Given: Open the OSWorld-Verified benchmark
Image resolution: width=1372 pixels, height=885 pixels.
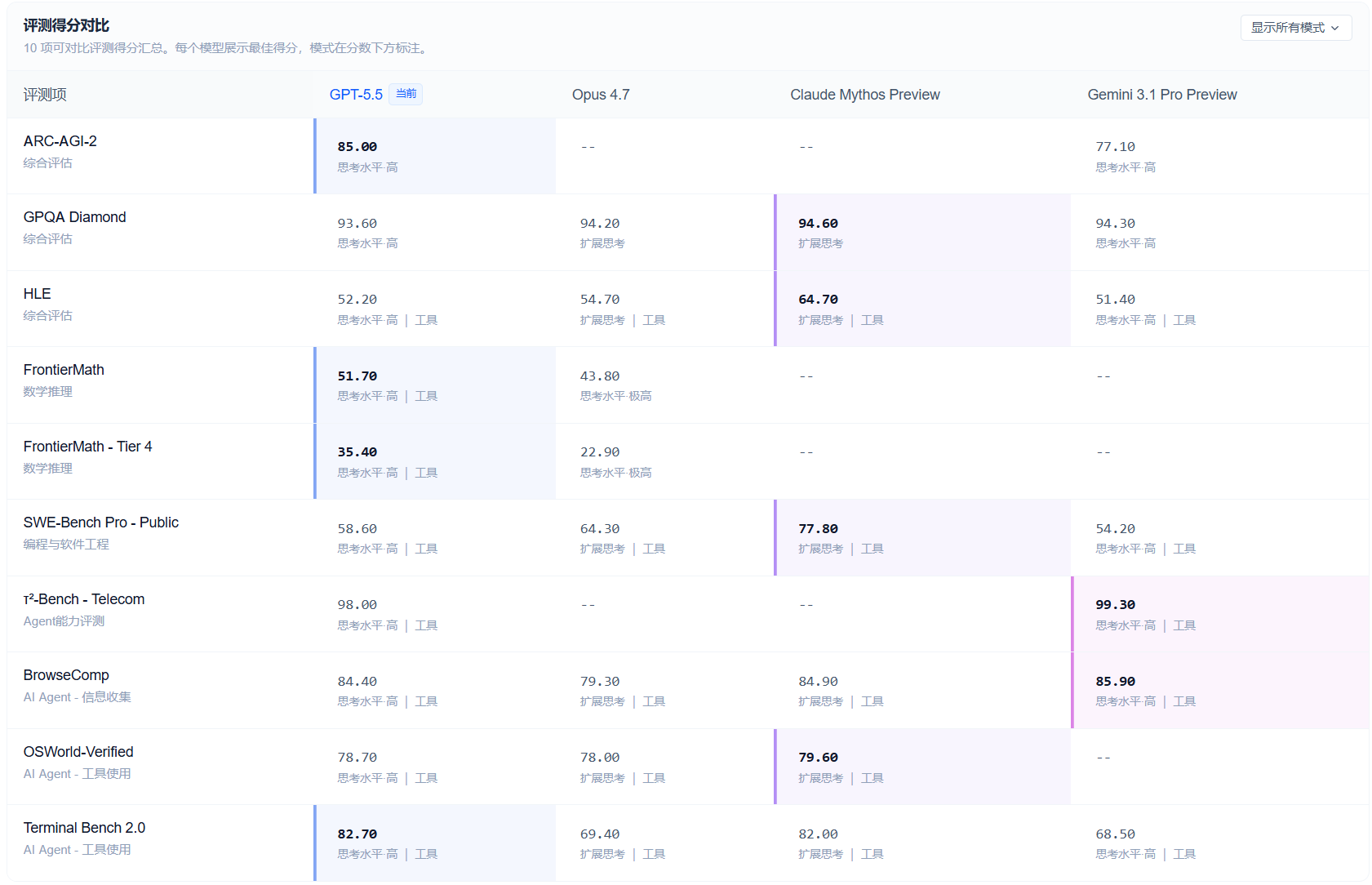Looking at the screenshot, I should [x=78, y=752].
